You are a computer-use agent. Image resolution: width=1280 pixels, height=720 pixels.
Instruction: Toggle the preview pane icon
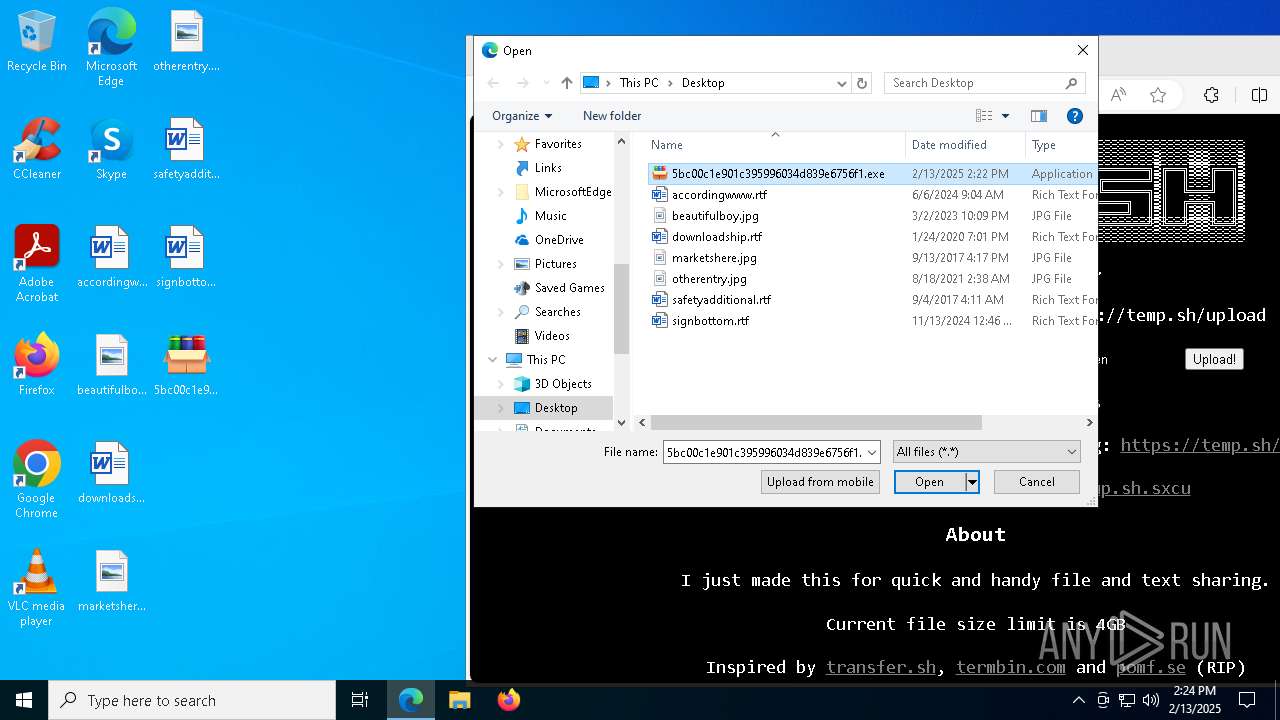click(x=1039, y=116)
